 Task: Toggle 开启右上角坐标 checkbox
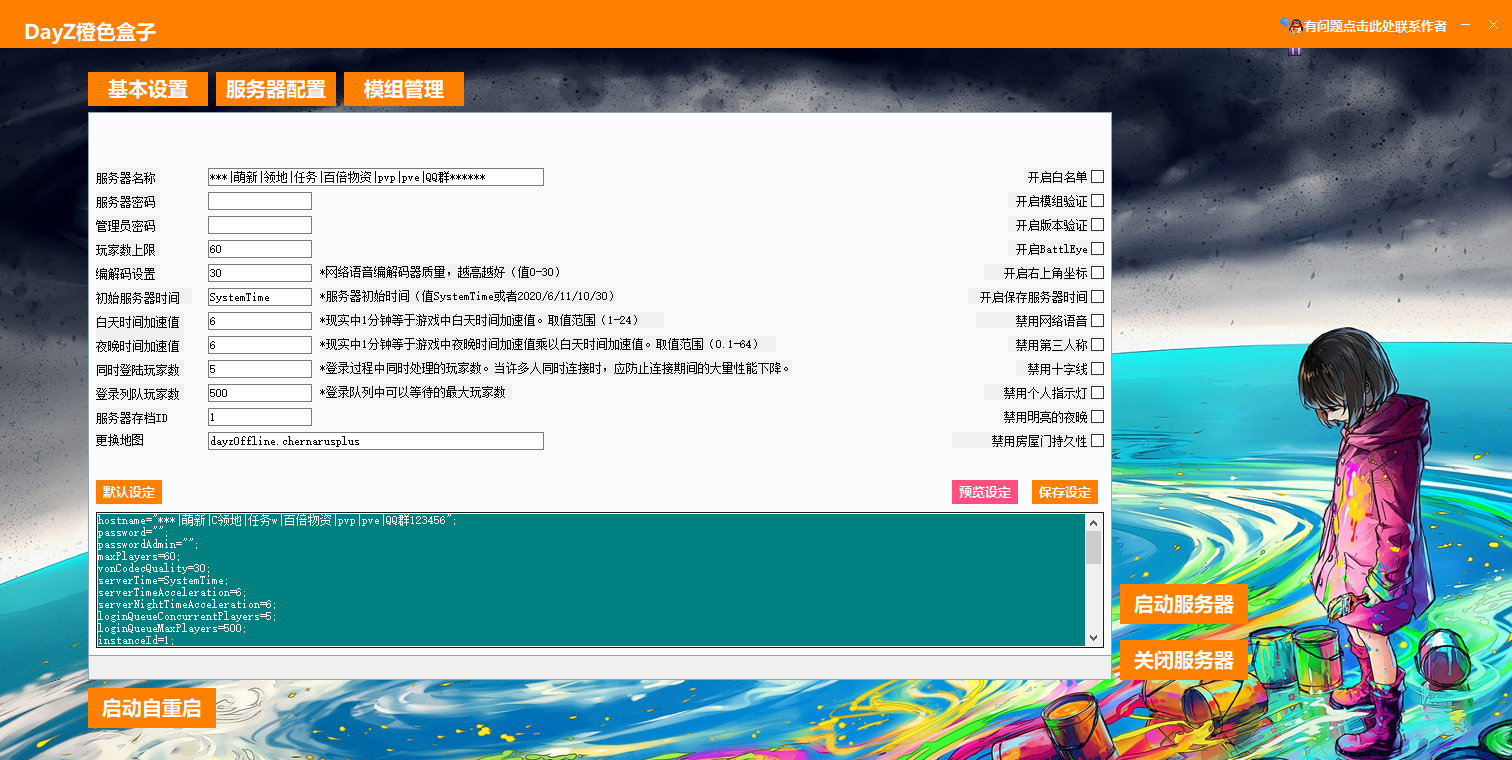click(x=1097, y=273)
